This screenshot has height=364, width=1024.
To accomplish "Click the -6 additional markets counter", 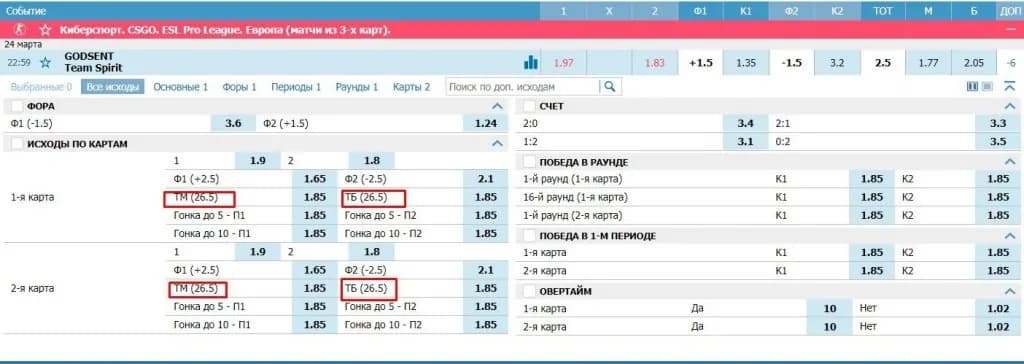I will (x=1010, y=63).
